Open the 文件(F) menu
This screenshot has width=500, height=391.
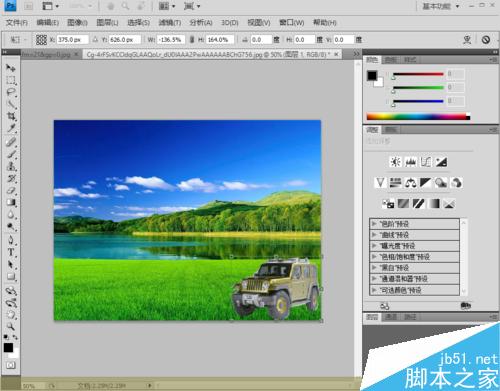pos(17,23)
